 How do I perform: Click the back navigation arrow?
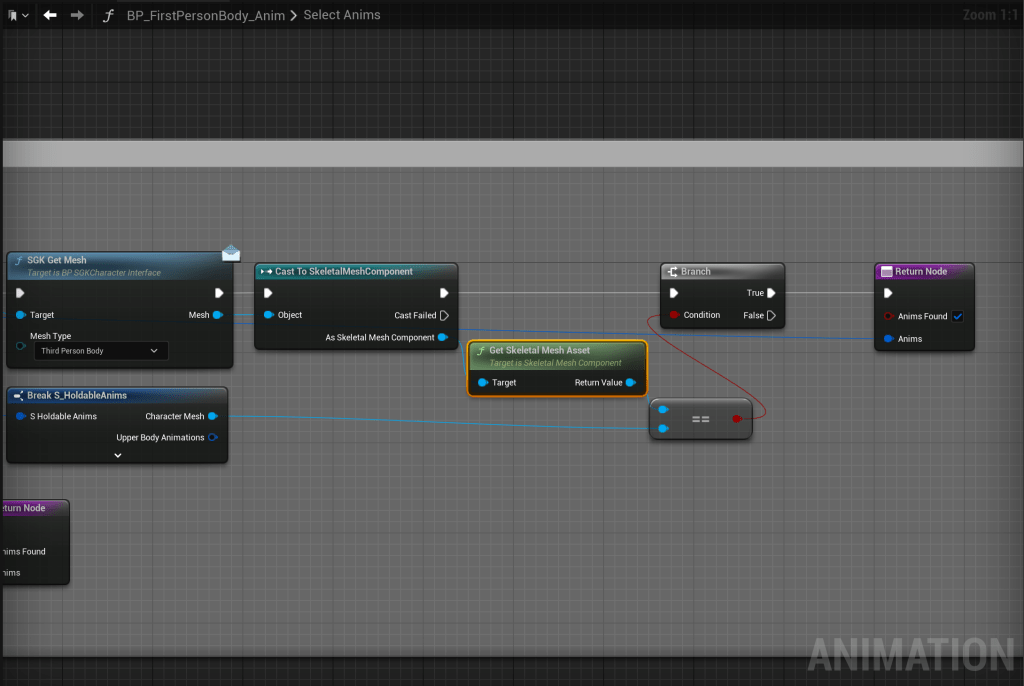pyautogui.click(x=50, y=15)
